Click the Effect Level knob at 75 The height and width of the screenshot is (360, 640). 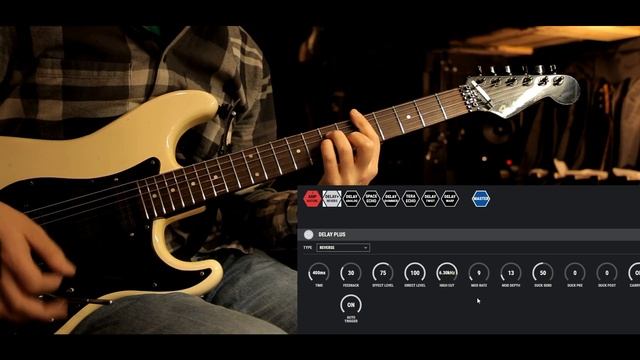click(383, 273)
